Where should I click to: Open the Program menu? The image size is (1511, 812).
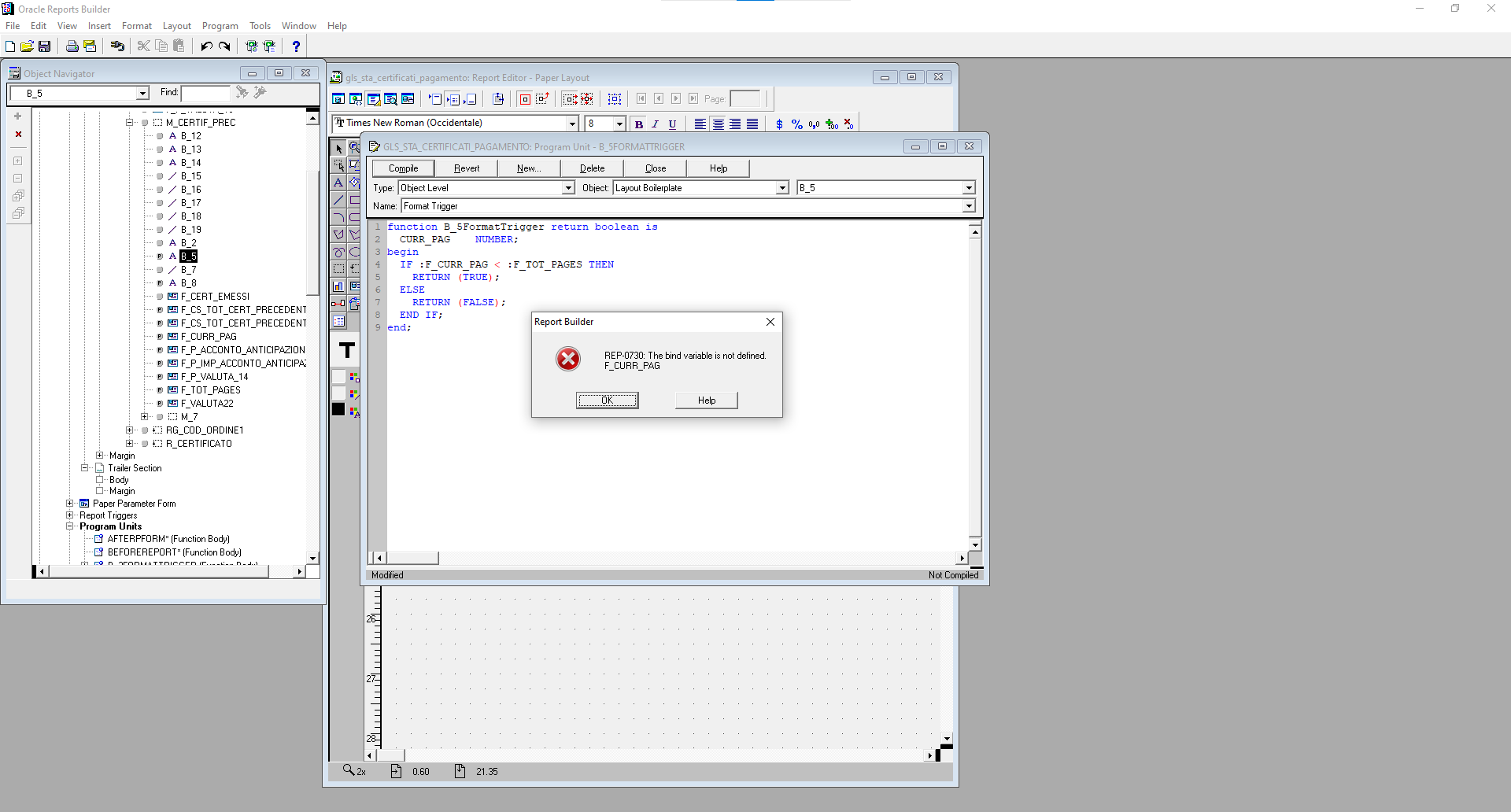point(220,26)
